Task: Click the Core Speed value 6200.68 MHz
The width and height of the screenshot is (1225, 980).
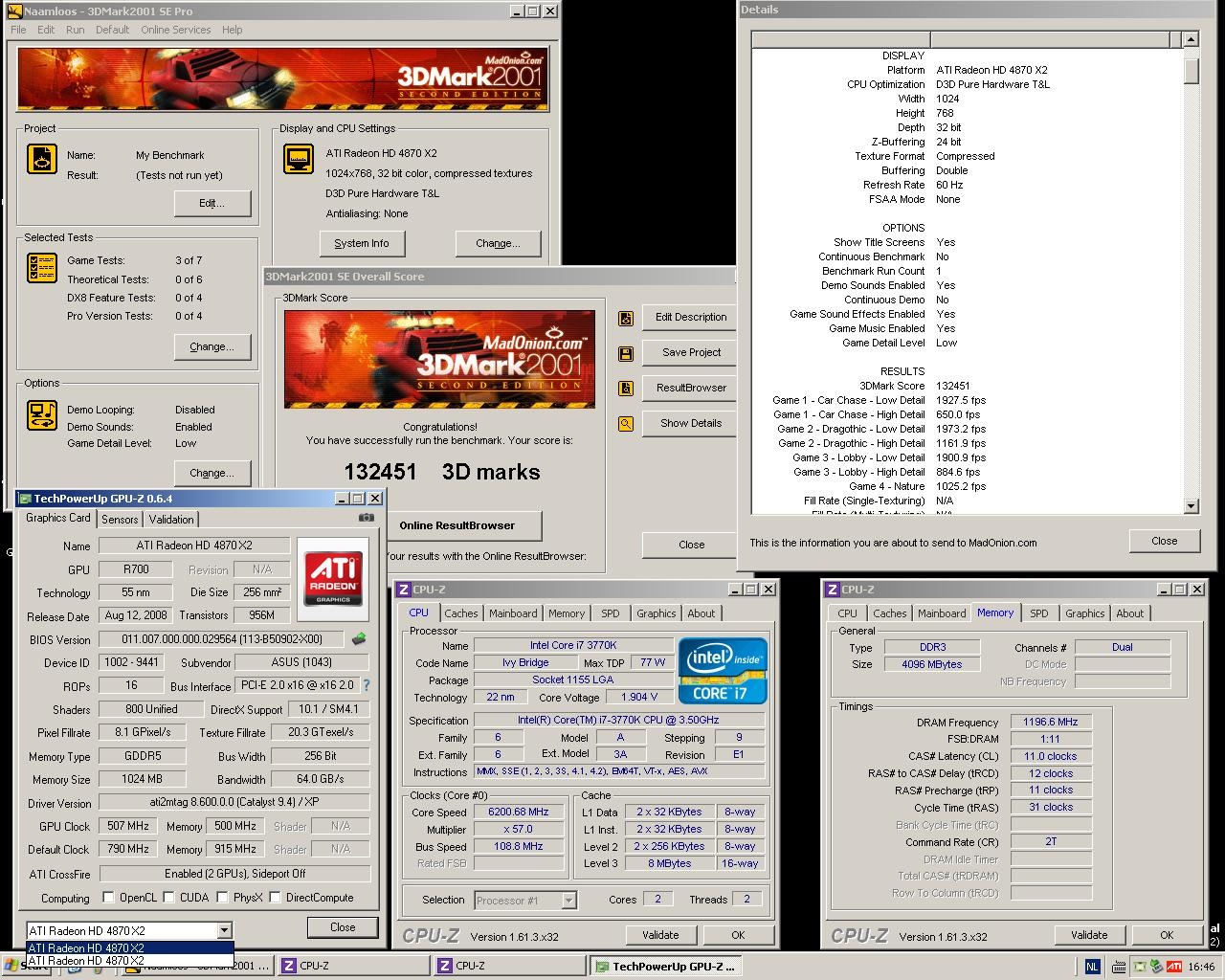Action: pos(519,812)
